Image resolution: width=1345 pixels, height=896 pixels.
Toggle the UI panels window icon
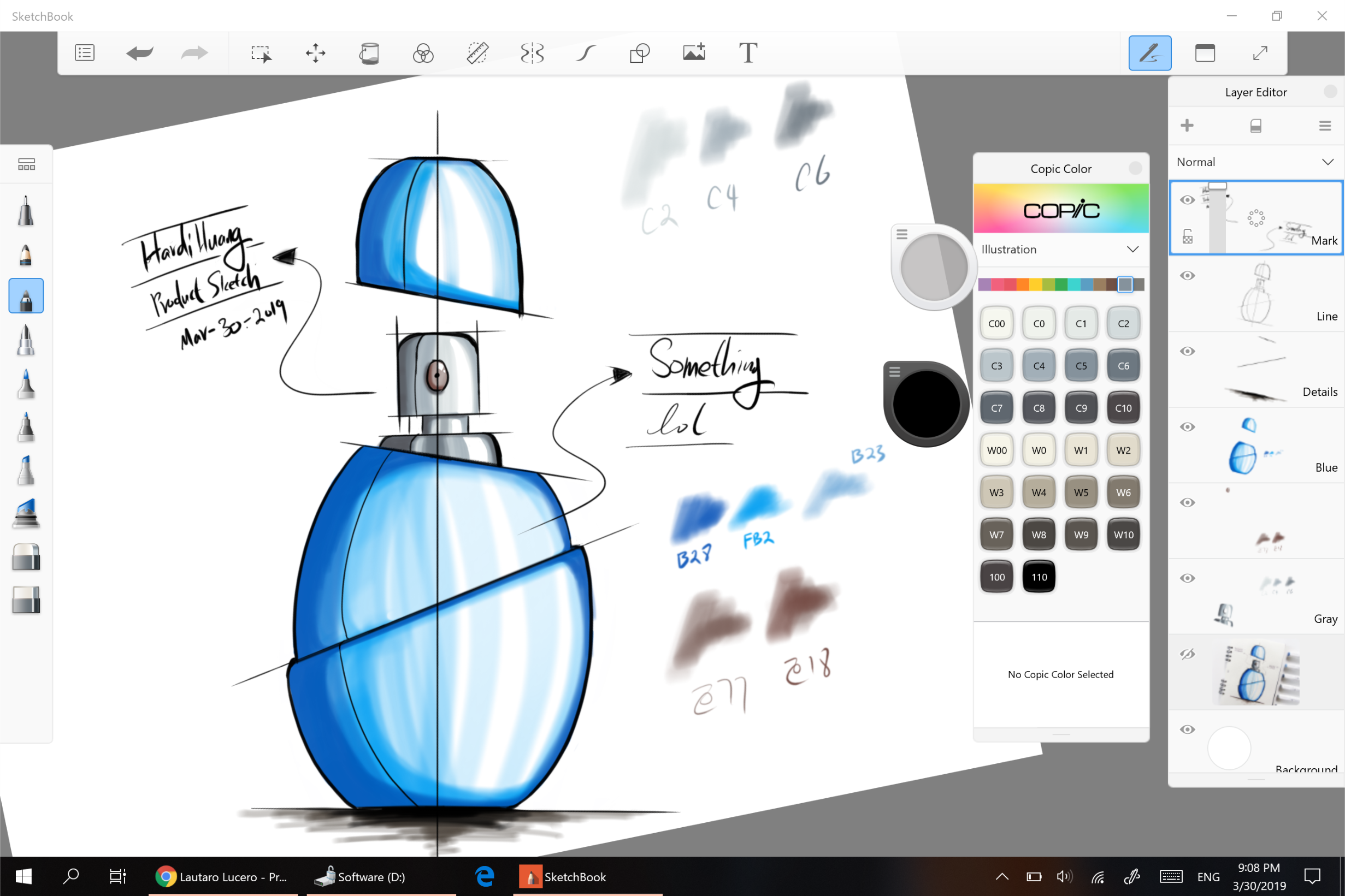[x=1205, y=53]
